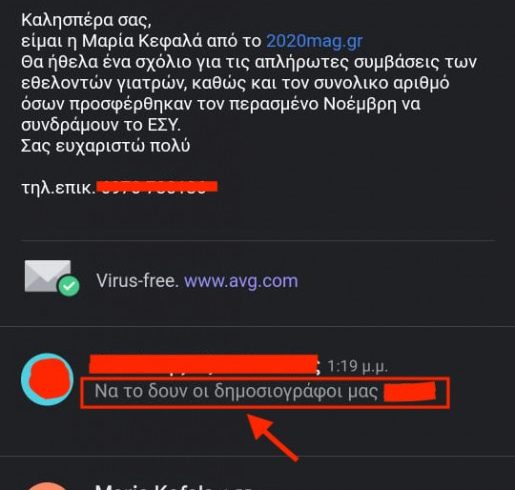Tap the "τηλ.επικ." label
This screenshot has height=490, width=515.
point(58,188)
